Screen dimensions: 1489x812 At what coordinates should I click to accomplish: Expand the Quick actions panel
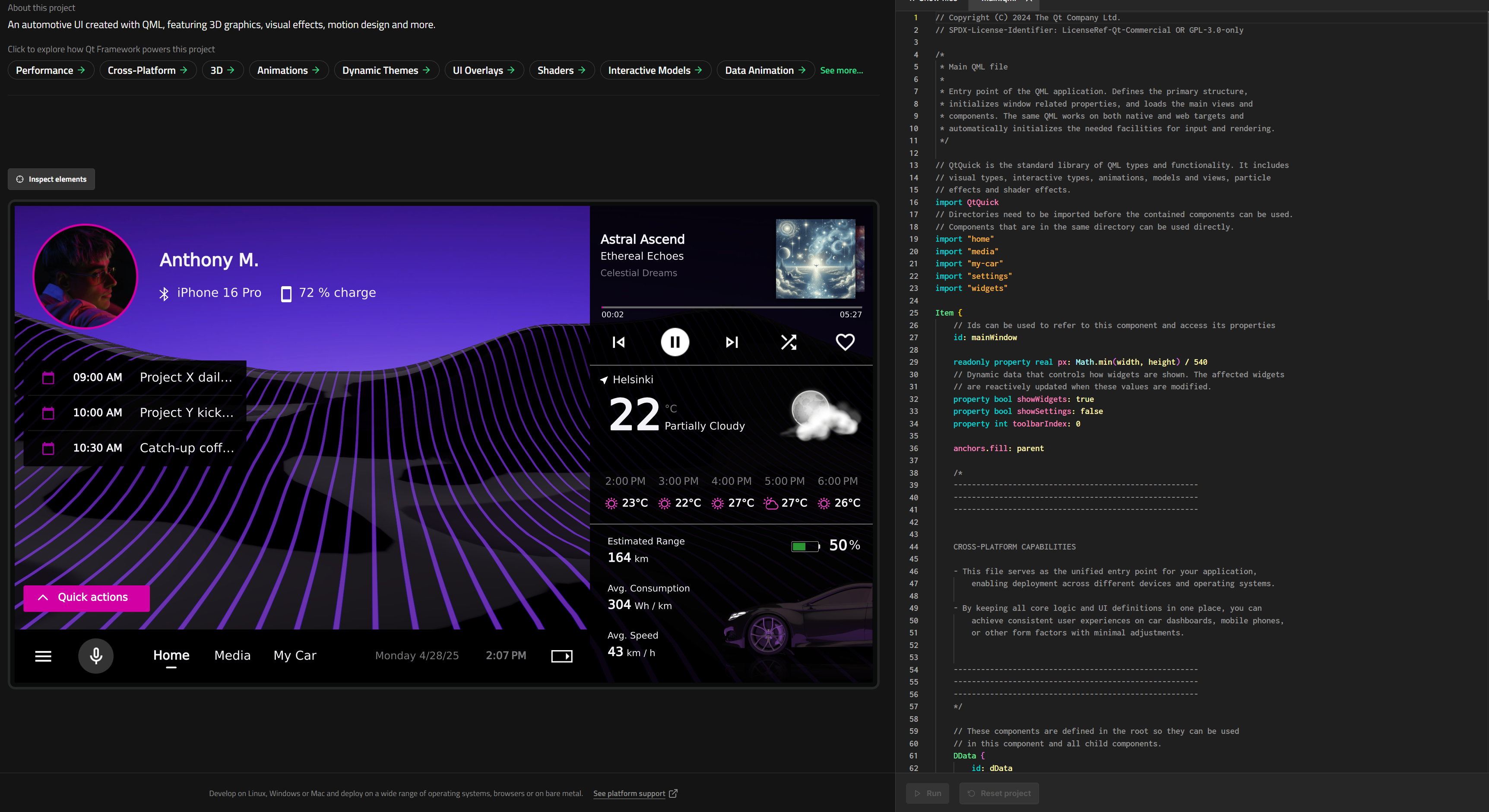tap(86, 597)
